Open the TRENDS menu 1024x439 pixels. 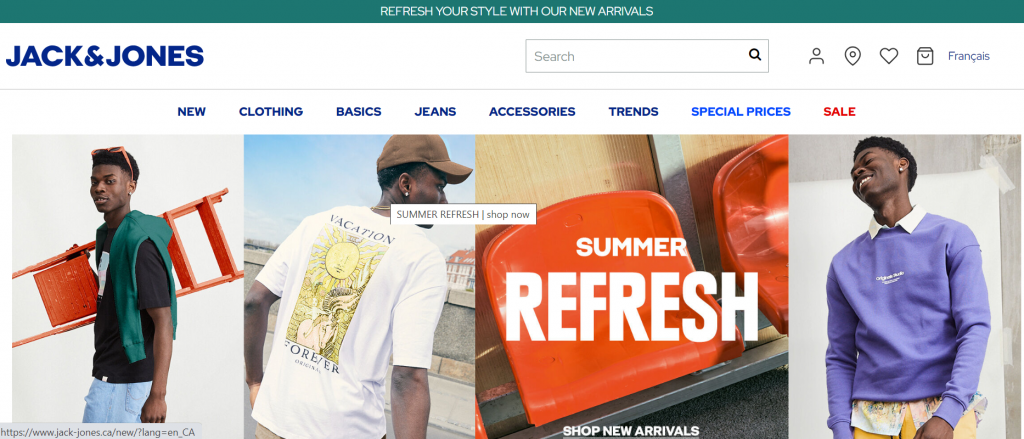[633, 112]
